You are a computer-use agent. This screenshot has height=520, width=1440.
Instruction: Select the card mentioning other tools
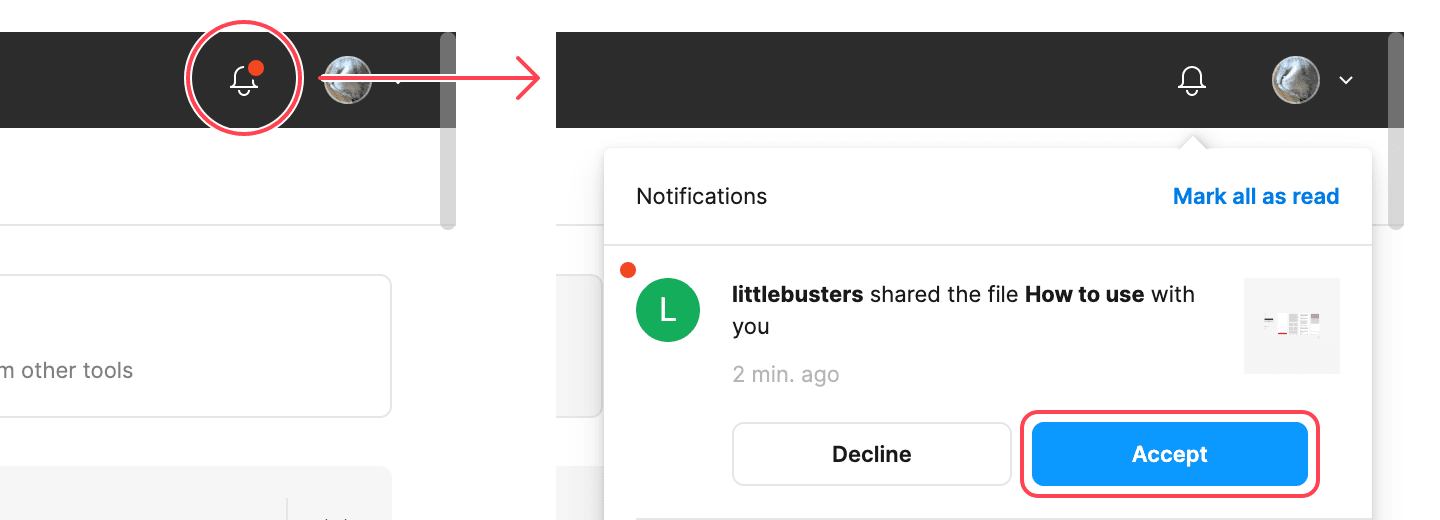(x=190, y=346)
